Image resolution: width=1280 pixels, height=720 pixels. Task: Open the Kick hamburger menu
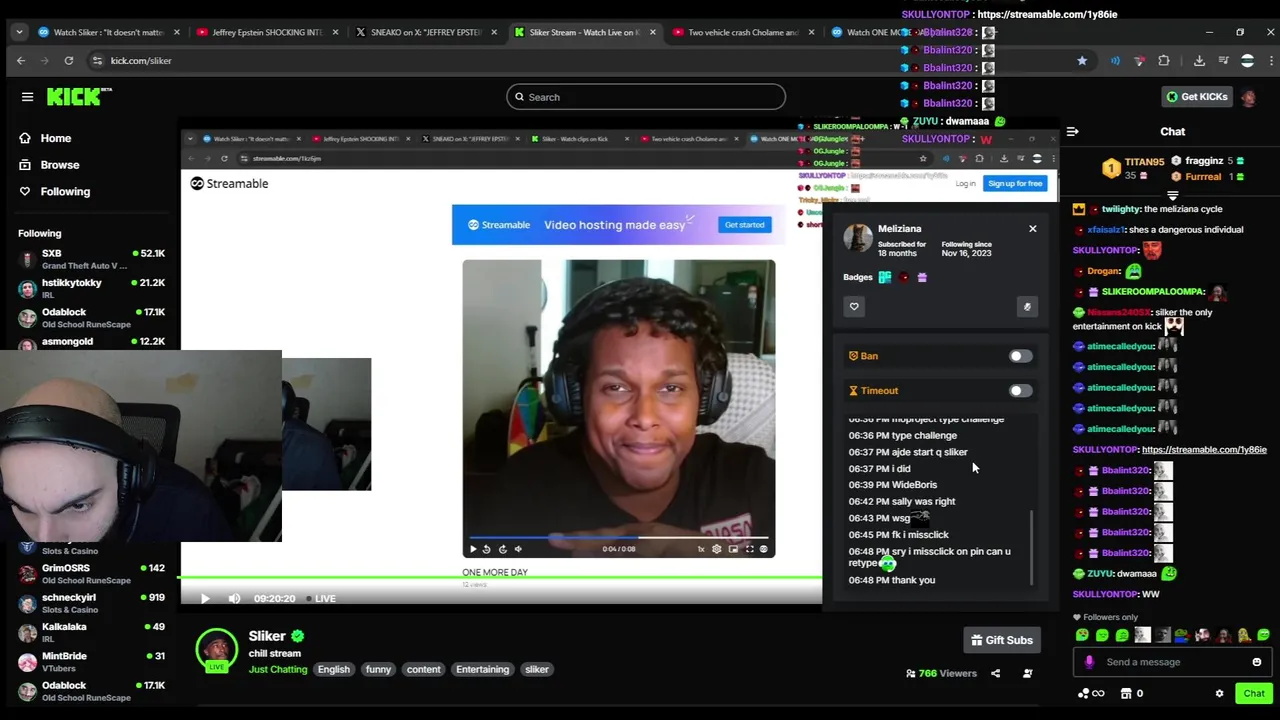[27, 97]
